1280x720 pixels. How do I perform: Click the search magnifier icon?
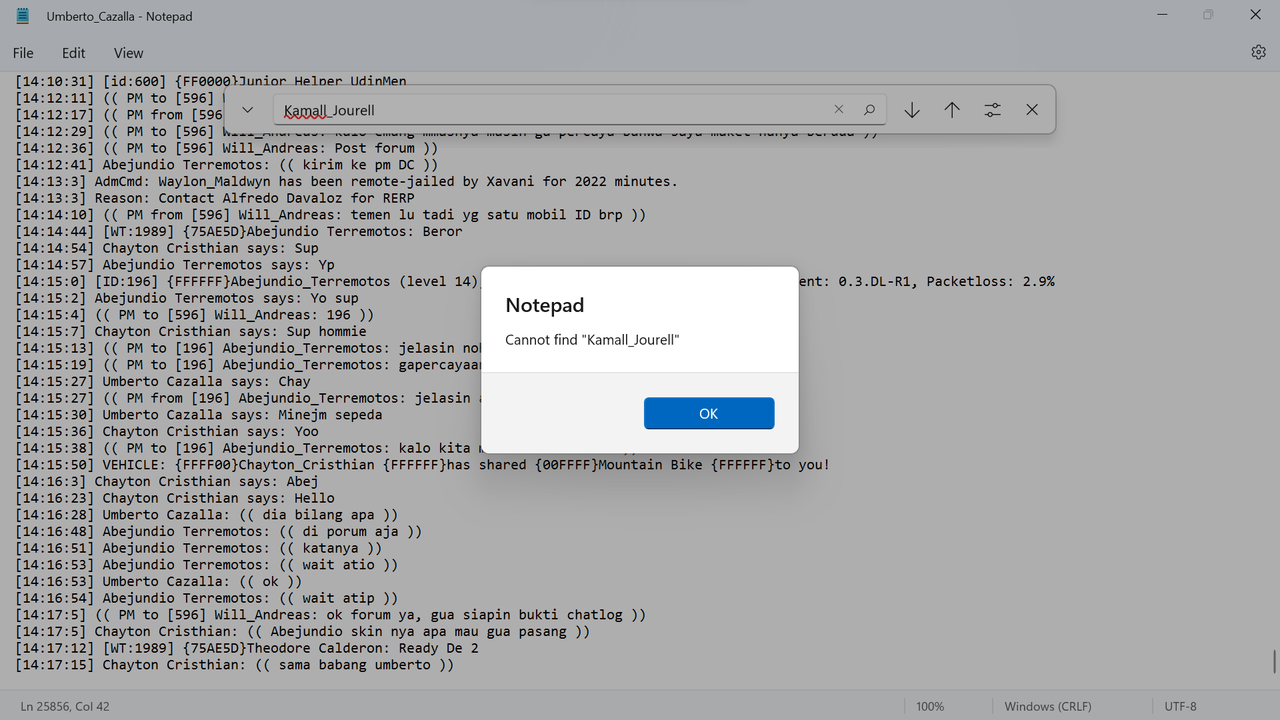869,110
